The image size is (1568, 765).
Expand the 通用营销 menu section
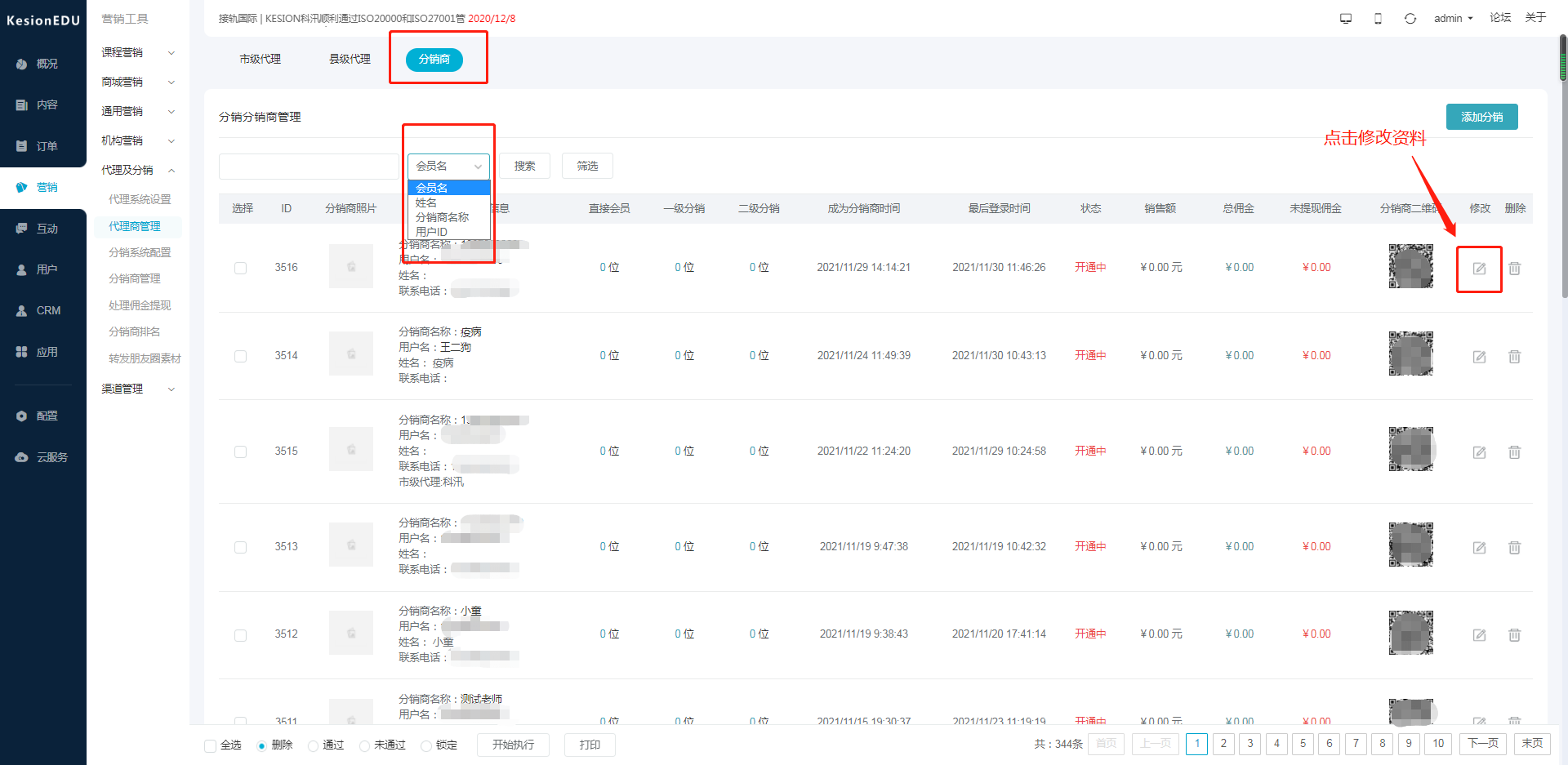(138, 111)
